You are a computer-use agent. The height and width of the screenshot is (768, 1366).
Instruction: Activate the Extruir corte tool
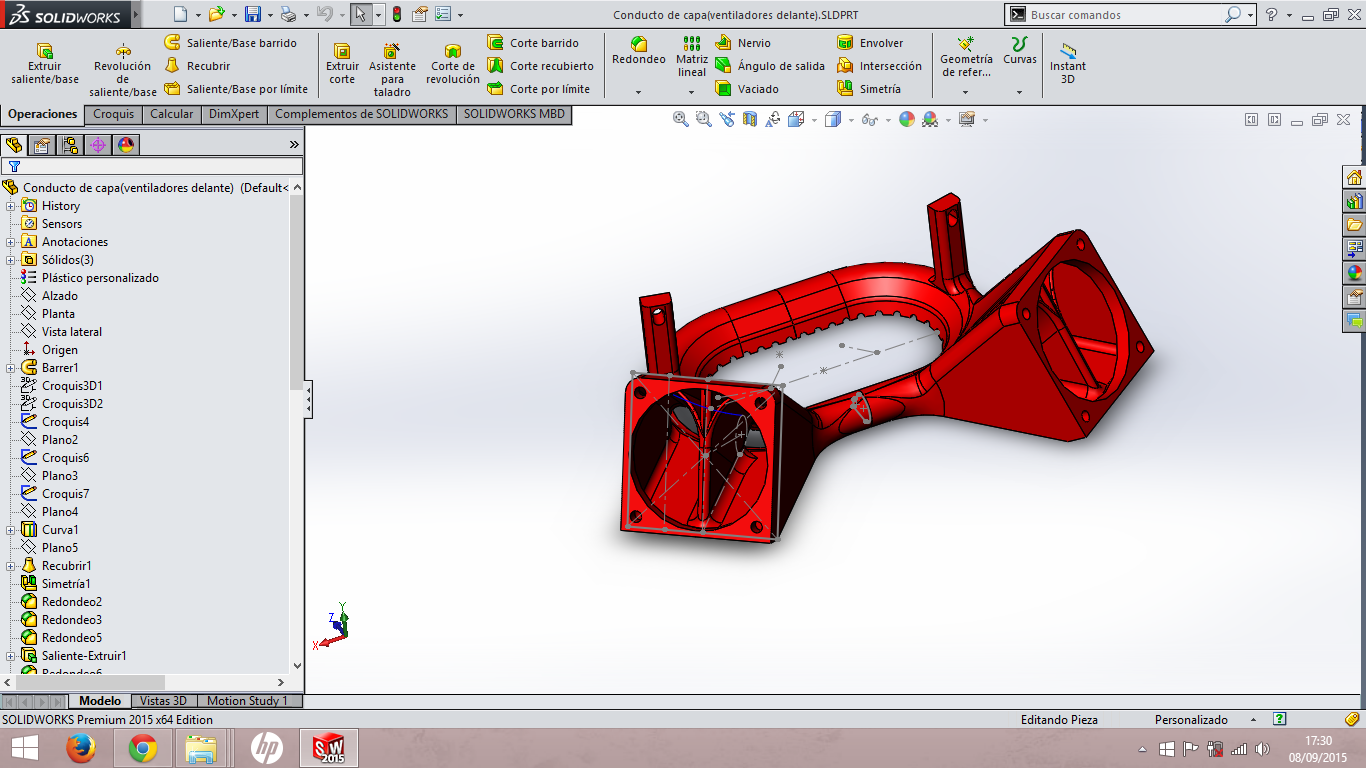(x=342, y=65)
